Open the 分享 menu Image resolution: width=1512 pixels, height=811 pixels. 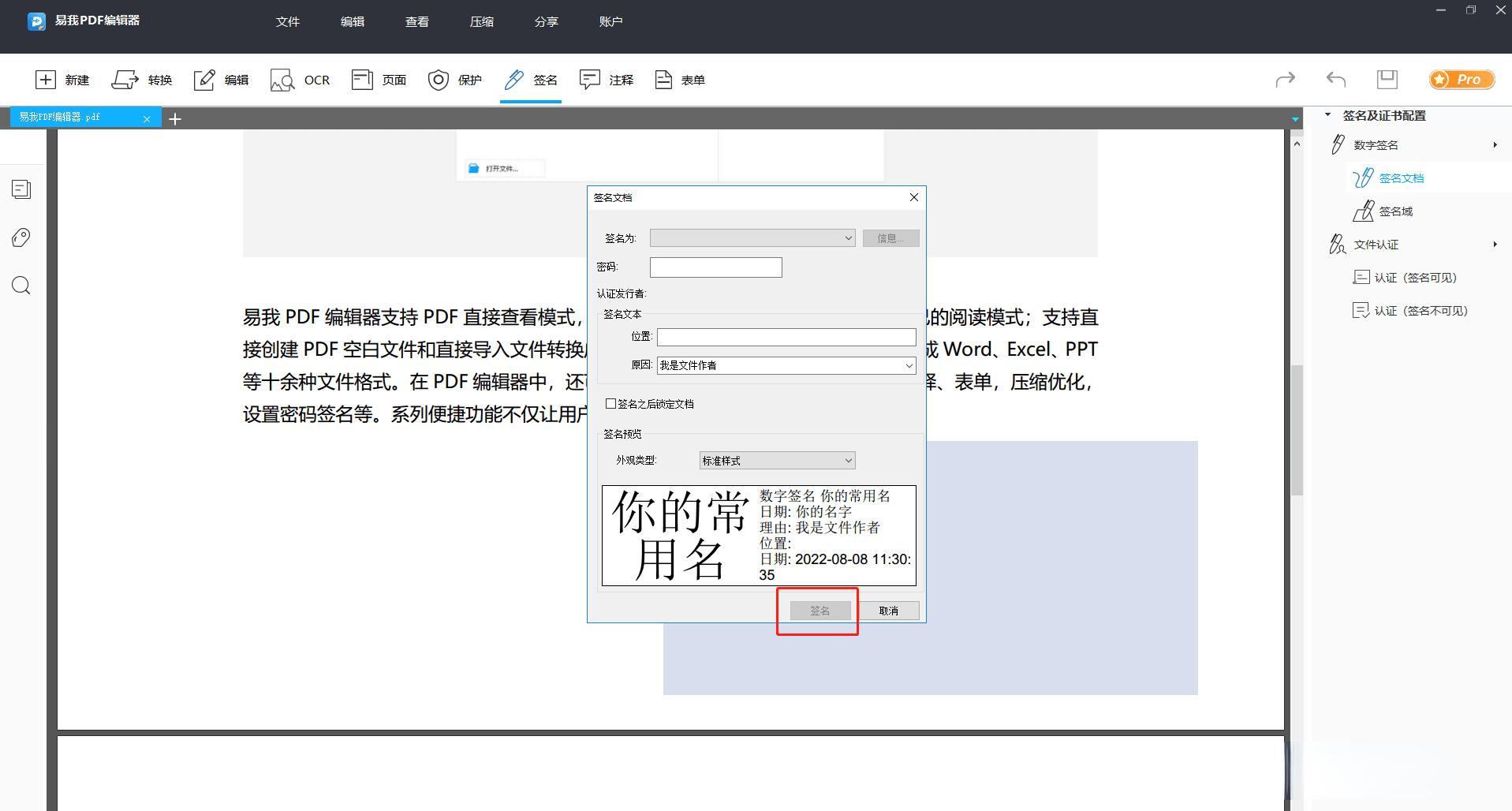(547, 21)
